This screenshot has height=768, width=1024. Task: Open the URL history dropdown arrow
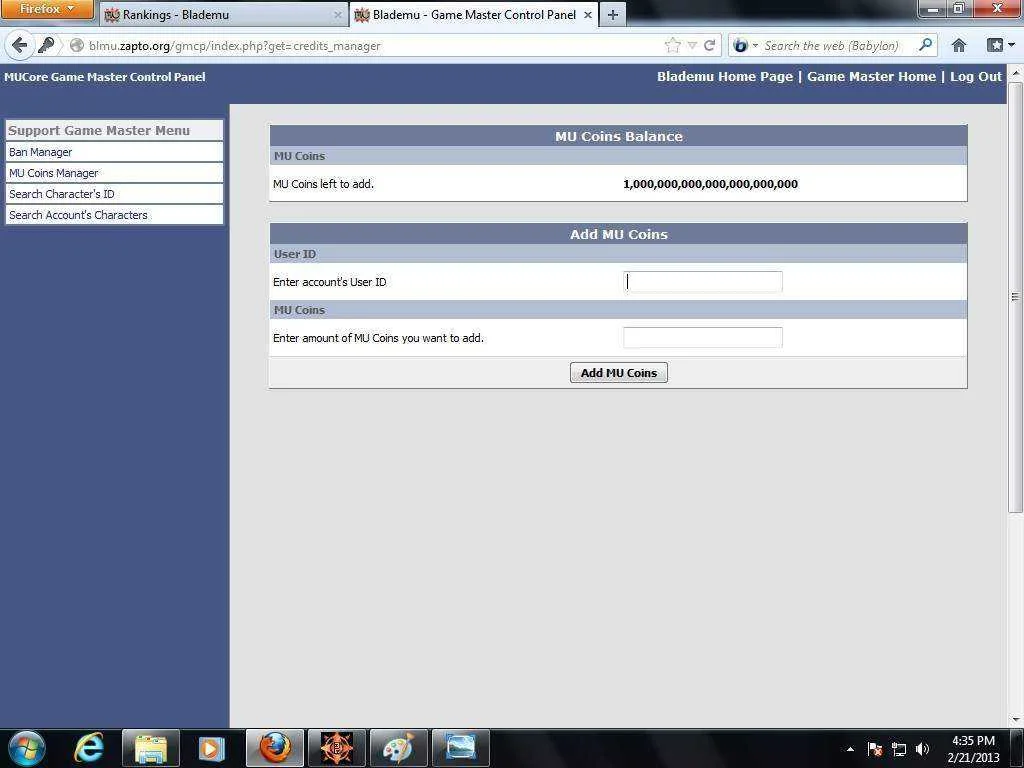(x=692, y=46)
